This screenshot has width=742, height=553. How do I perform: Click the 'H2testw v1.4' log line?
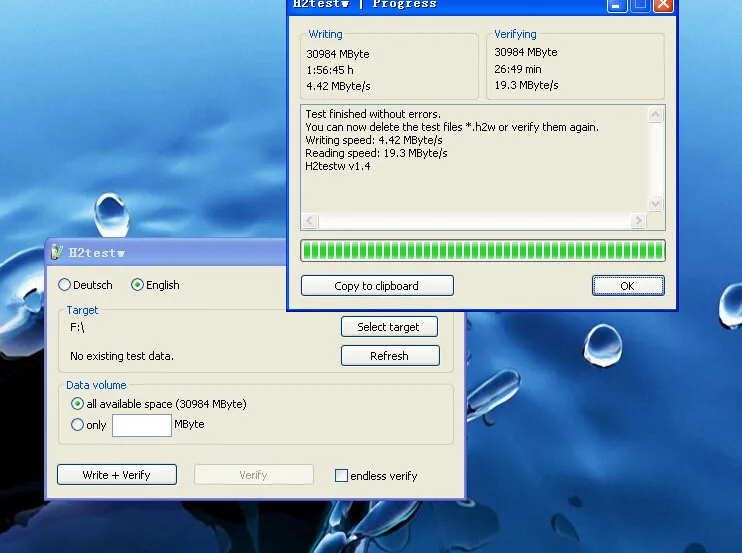point(338,166)
